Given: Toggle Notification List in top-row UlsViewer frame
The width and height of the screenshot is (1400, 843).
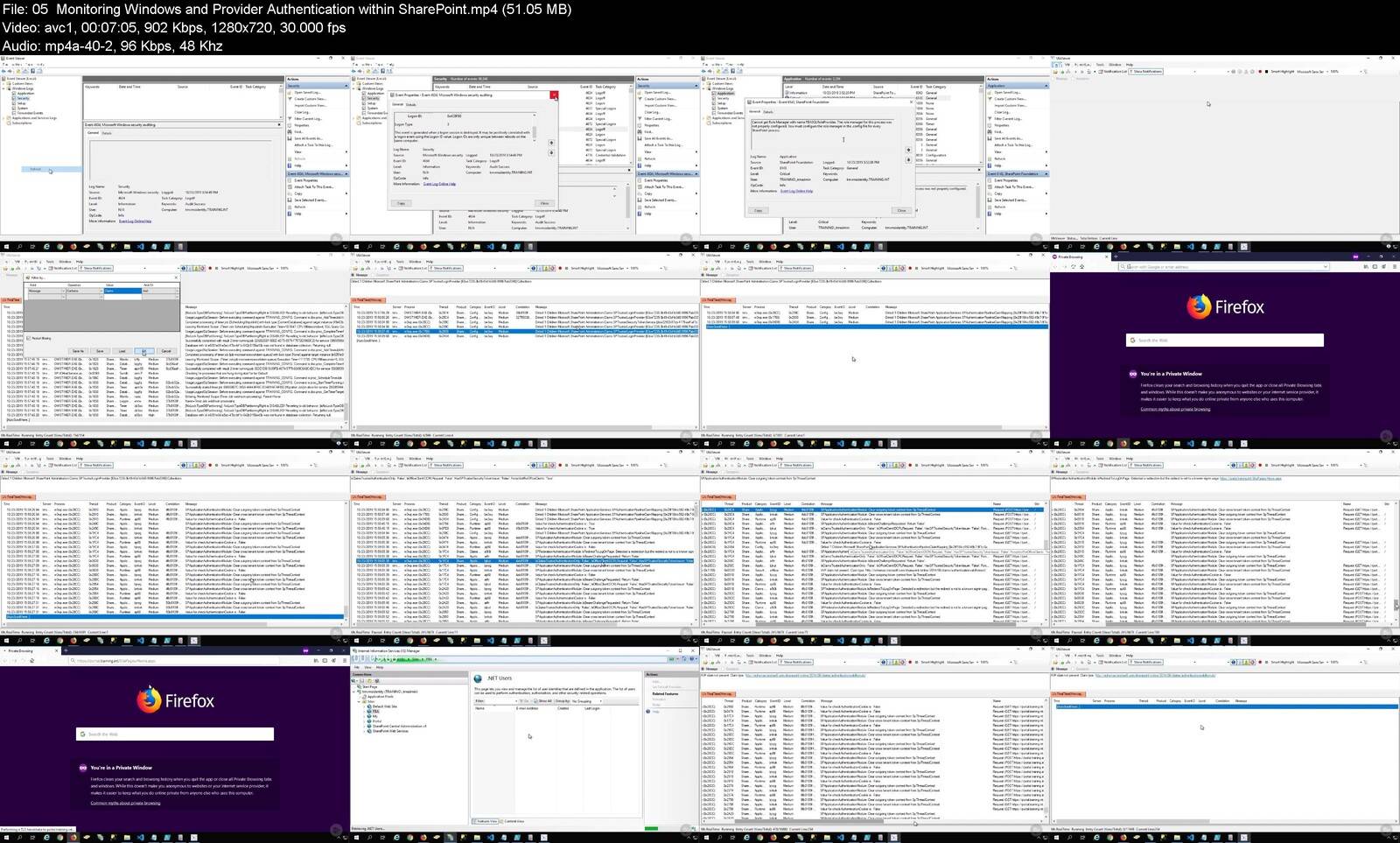Looking at the screenshot, I should coord(1115,72).
